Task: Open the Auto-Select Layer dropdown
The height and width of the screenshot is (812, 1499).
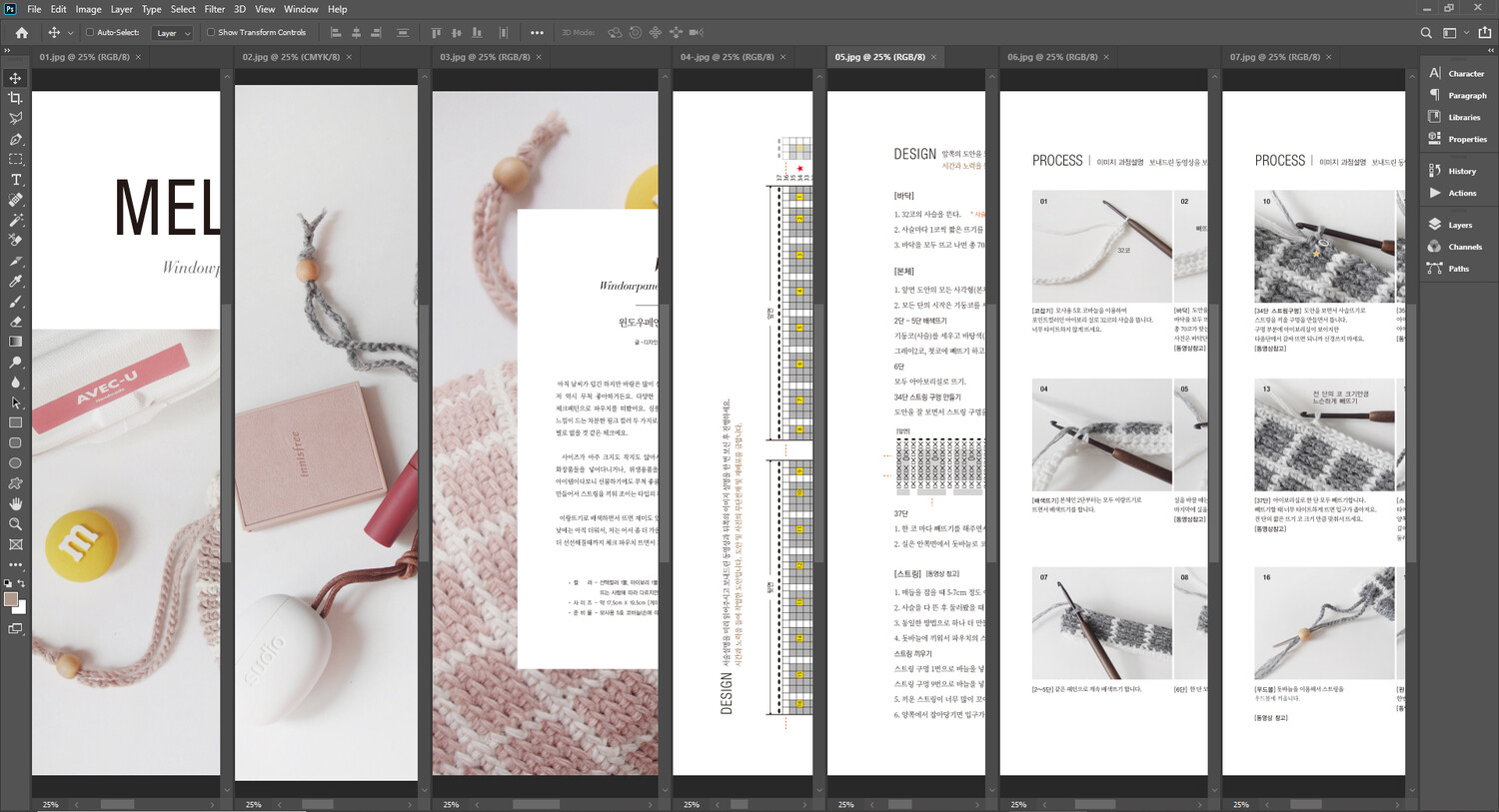Action: coord(172,33)
